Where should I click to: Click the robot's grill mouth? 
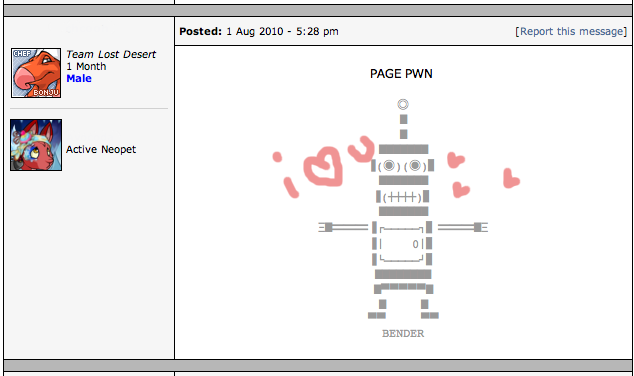[402, 197]
